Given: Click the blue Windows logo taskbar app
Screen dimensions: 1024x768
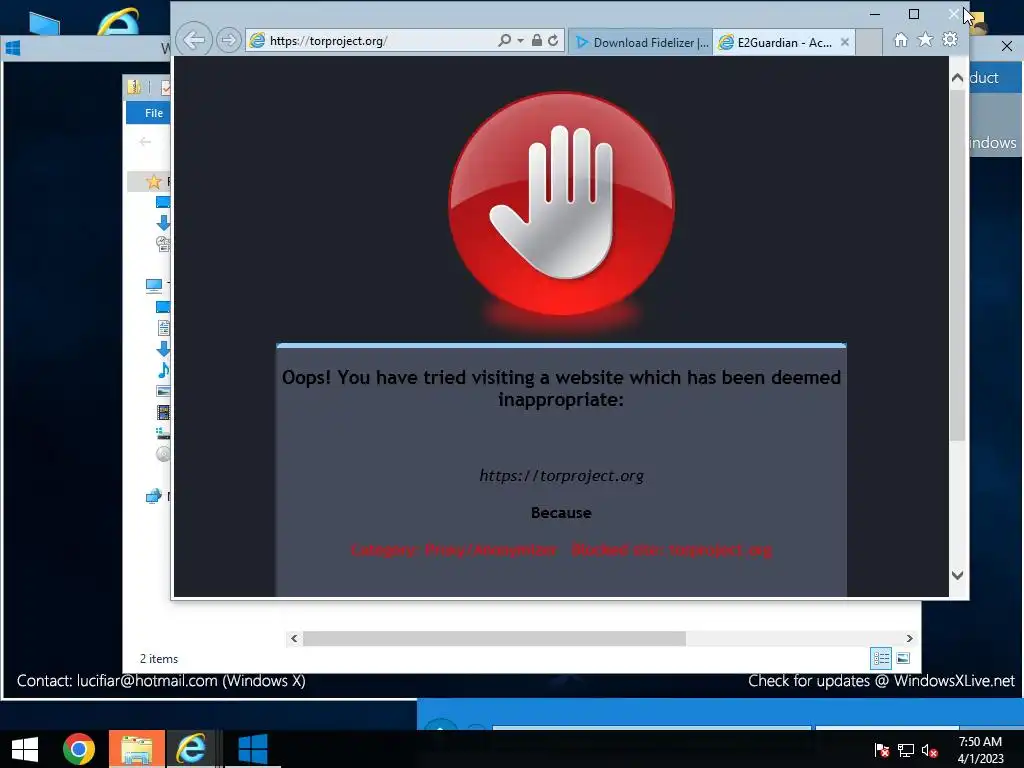Looking at the screenshot, I should pyautogui.click(x=253, y=749).
